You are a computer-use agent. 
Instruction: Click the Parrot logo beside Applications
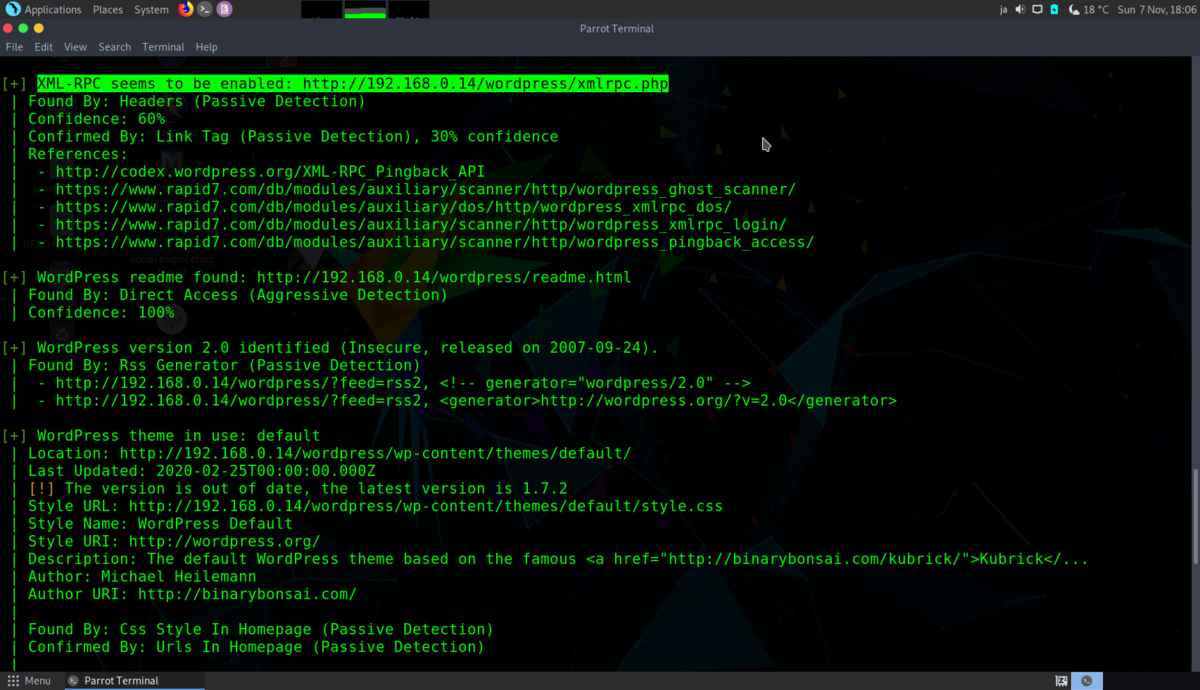13,9
